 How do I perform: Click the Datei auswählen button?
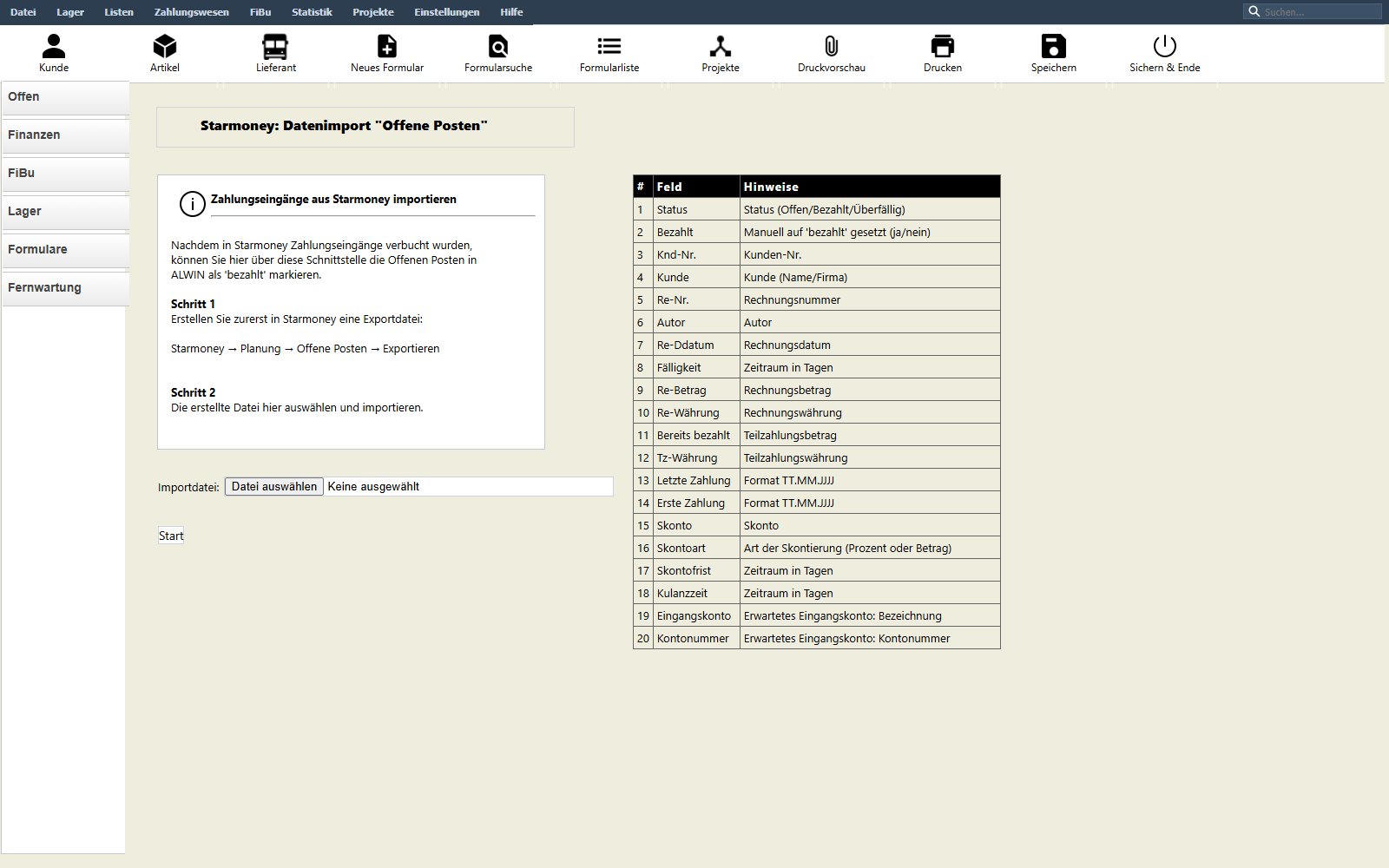click(x=274, y=487)
